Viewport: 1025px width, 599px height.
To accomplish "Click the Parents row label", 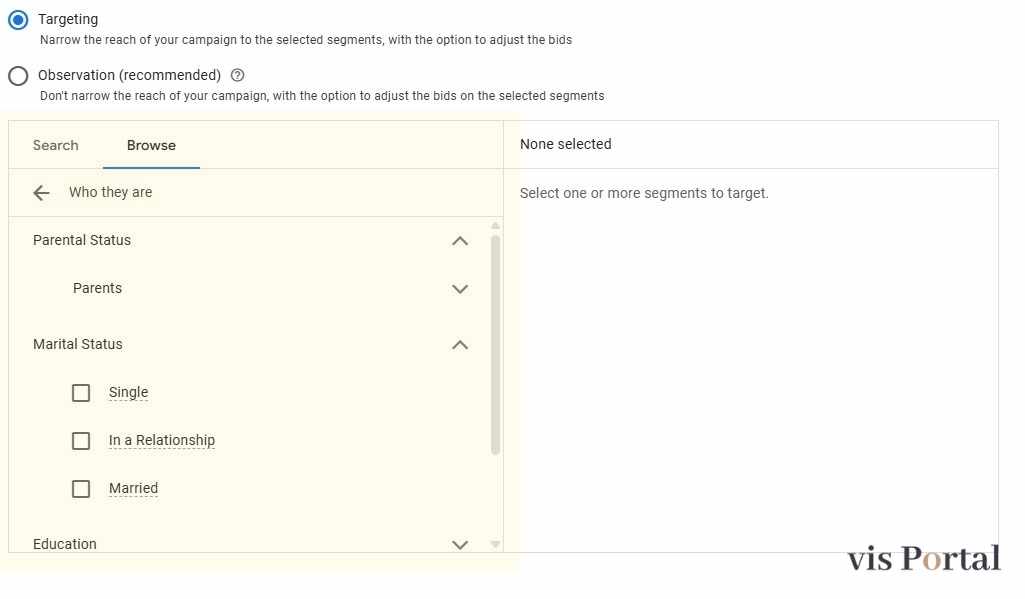I will coord(97,288).
